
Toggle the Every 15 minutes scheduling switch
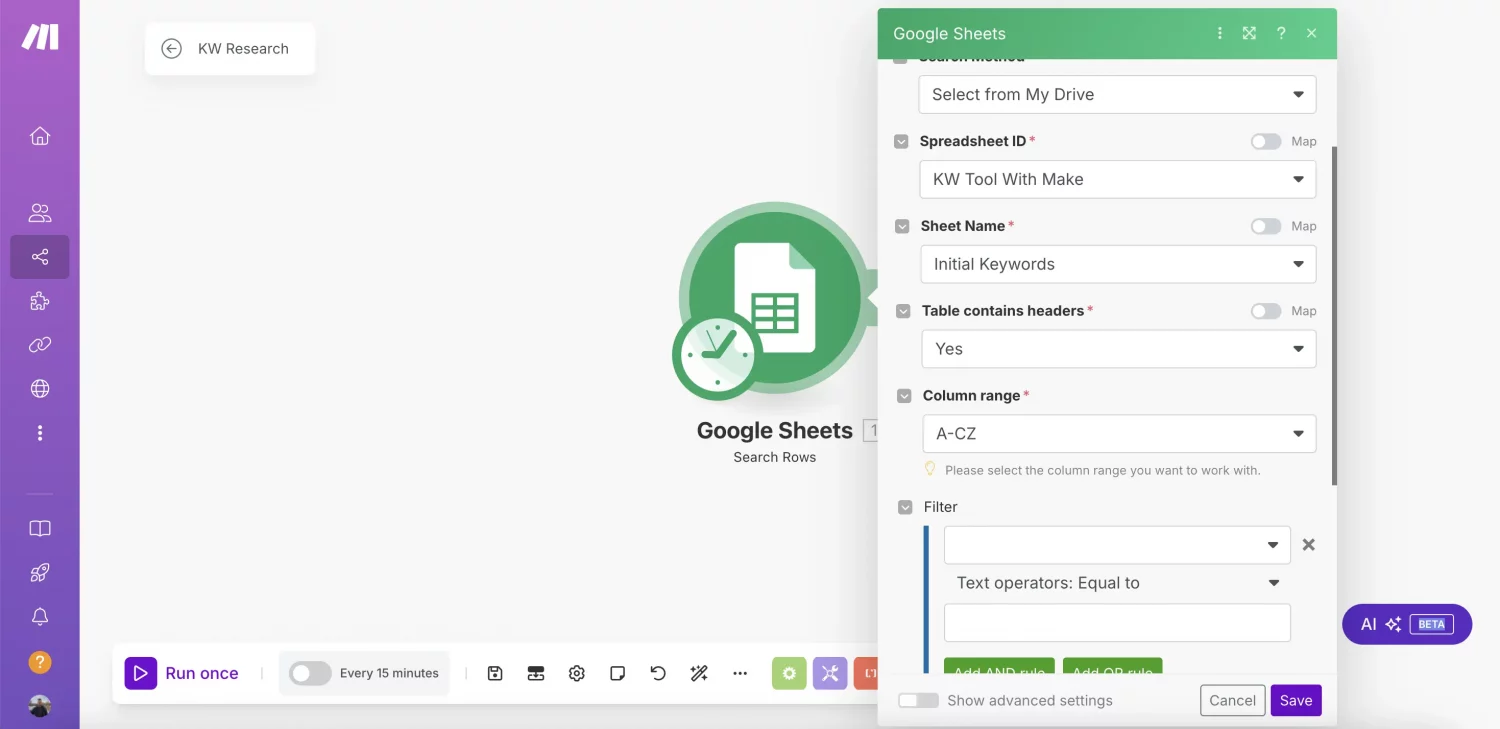[310, 673]
